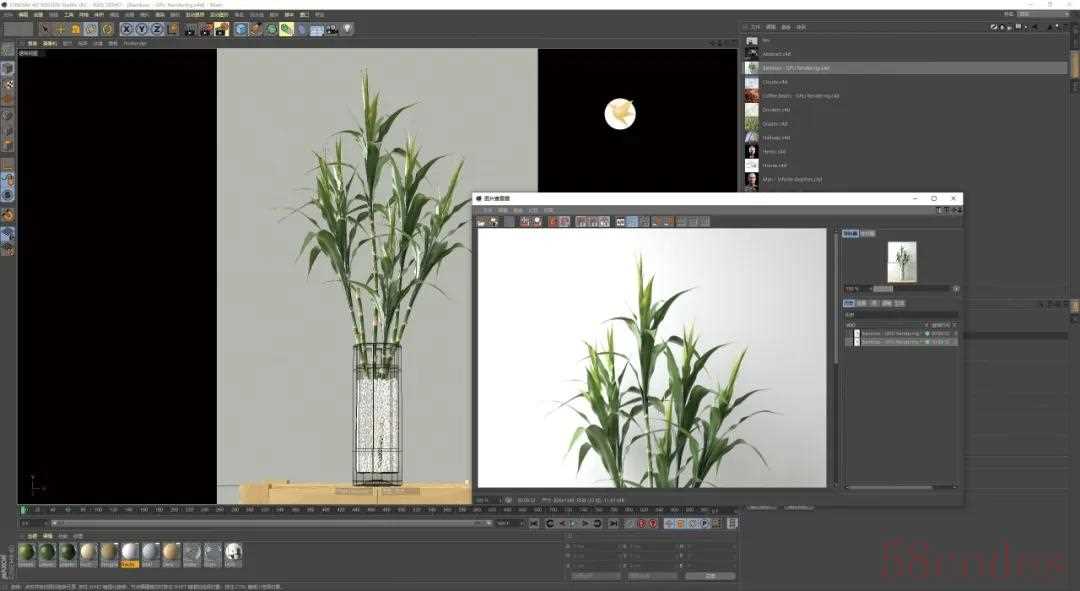
Task: Toggle the Y axis lock button
Action: pos(142,29)
